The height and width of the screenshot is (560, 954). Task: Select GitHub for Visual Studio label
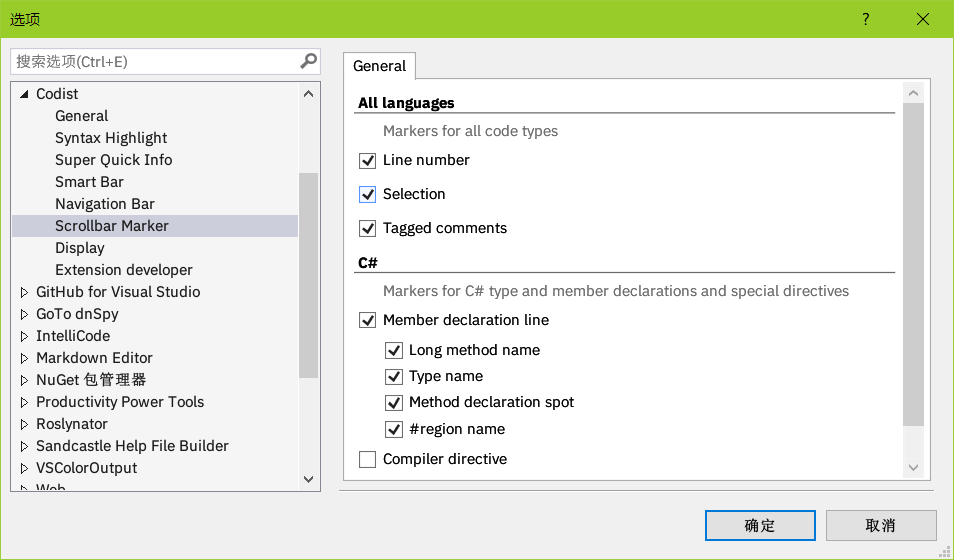pos(118,292)
